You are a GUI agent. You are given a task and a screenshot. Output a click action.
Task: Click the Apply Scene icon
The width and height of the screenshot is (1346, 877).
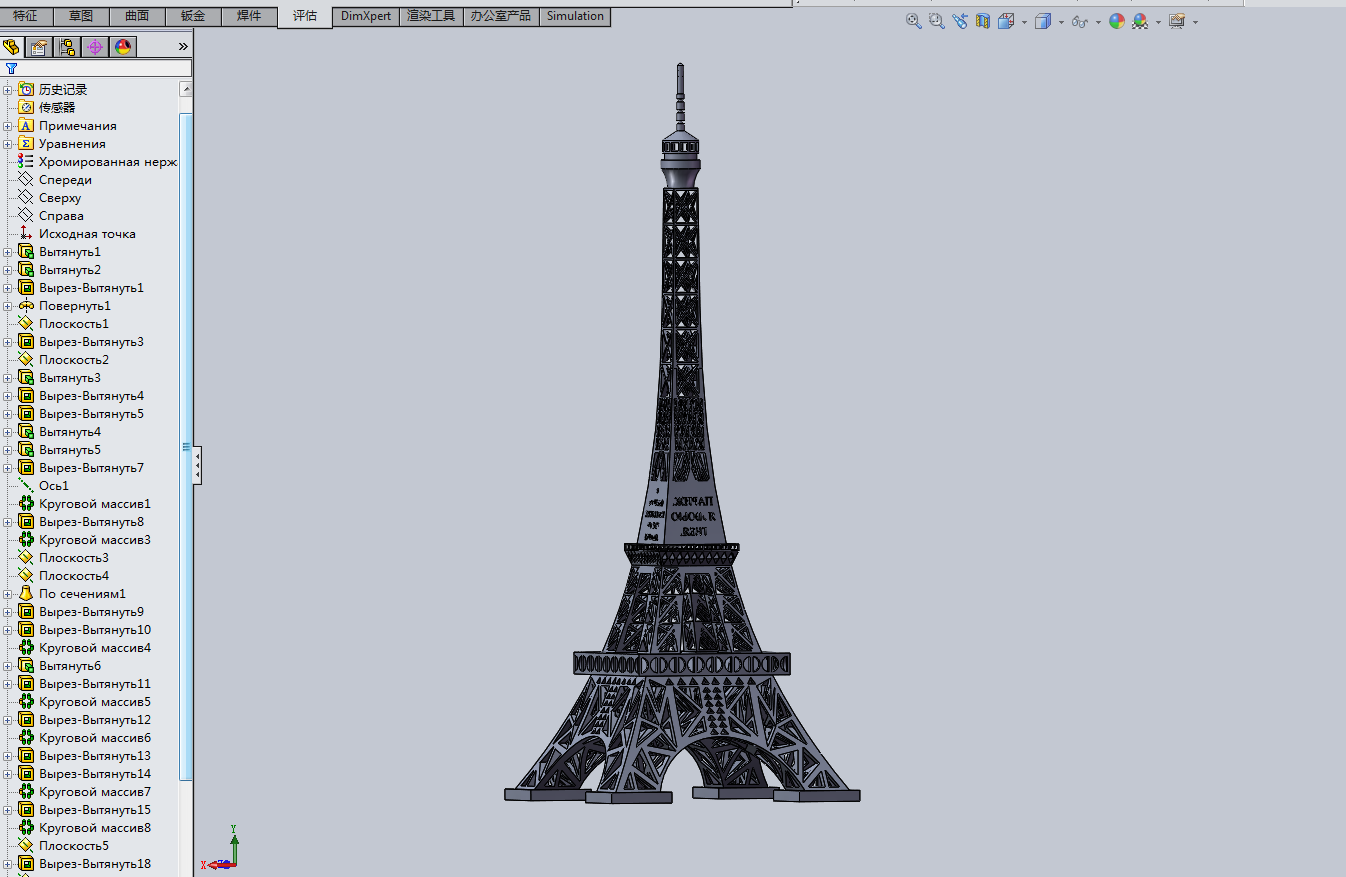(x=1140, y=21)
